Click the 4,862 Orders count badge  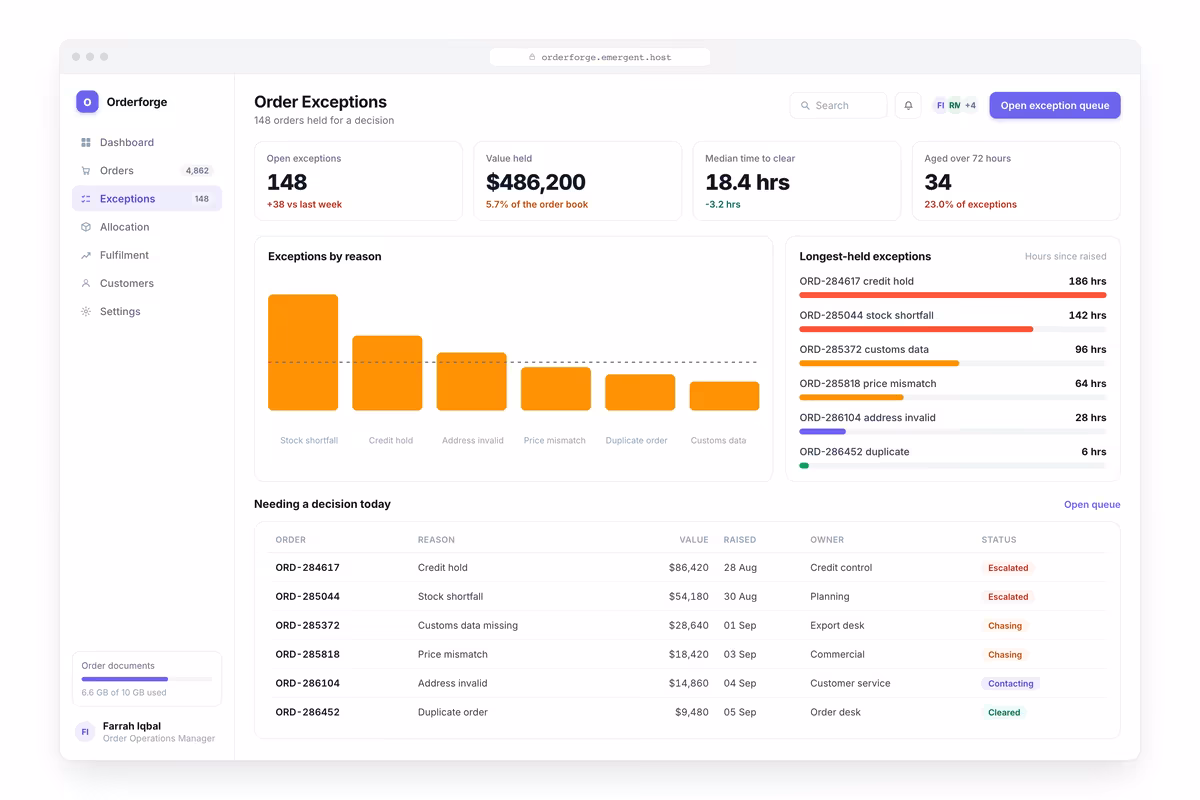[197, 171]
